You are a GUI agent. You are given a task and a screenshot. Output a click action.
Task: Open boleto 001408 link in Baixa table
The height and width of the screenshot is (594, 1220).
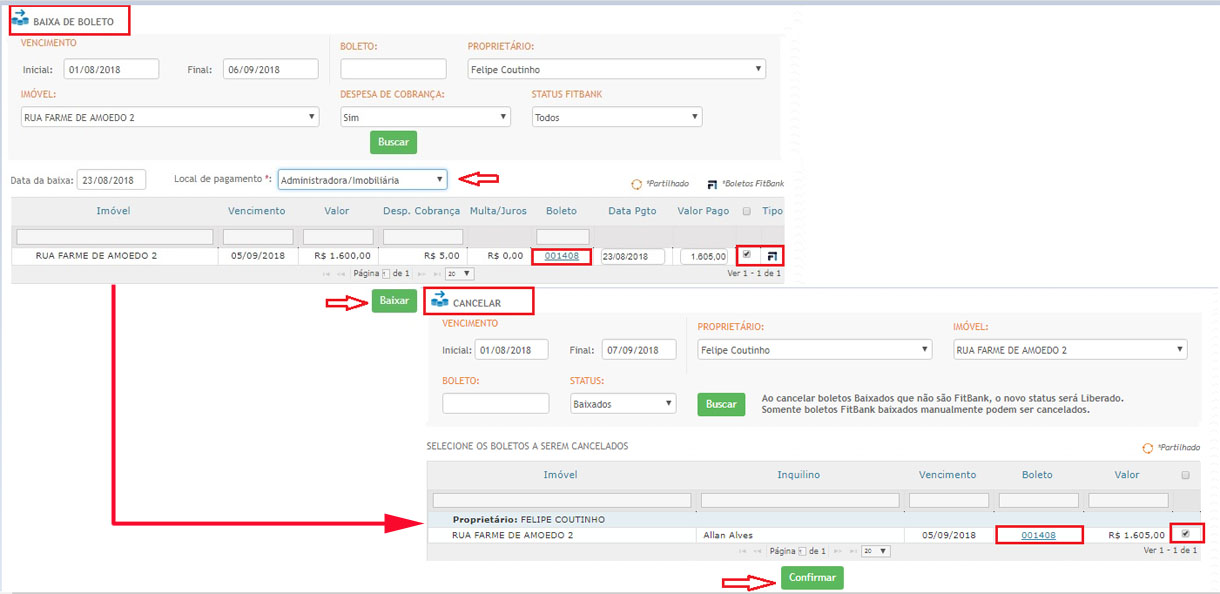coord(561,256)
